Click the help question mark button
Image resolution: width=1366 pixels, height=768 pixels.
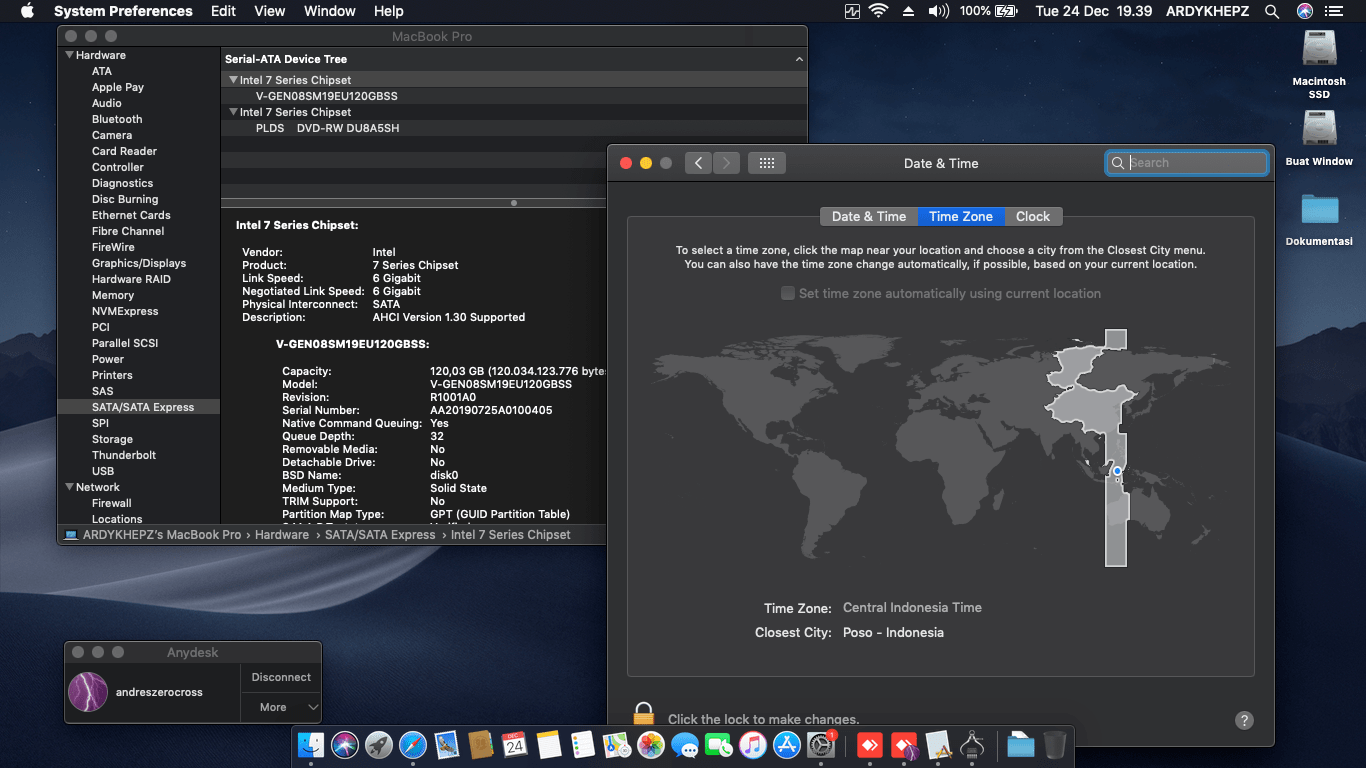click(1244, 720)
